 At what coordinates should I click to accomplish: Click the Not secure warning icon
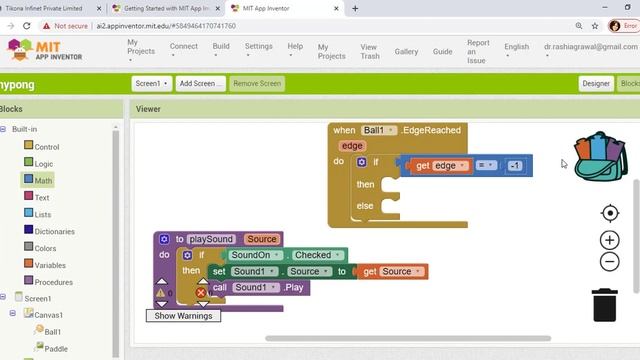47,26
